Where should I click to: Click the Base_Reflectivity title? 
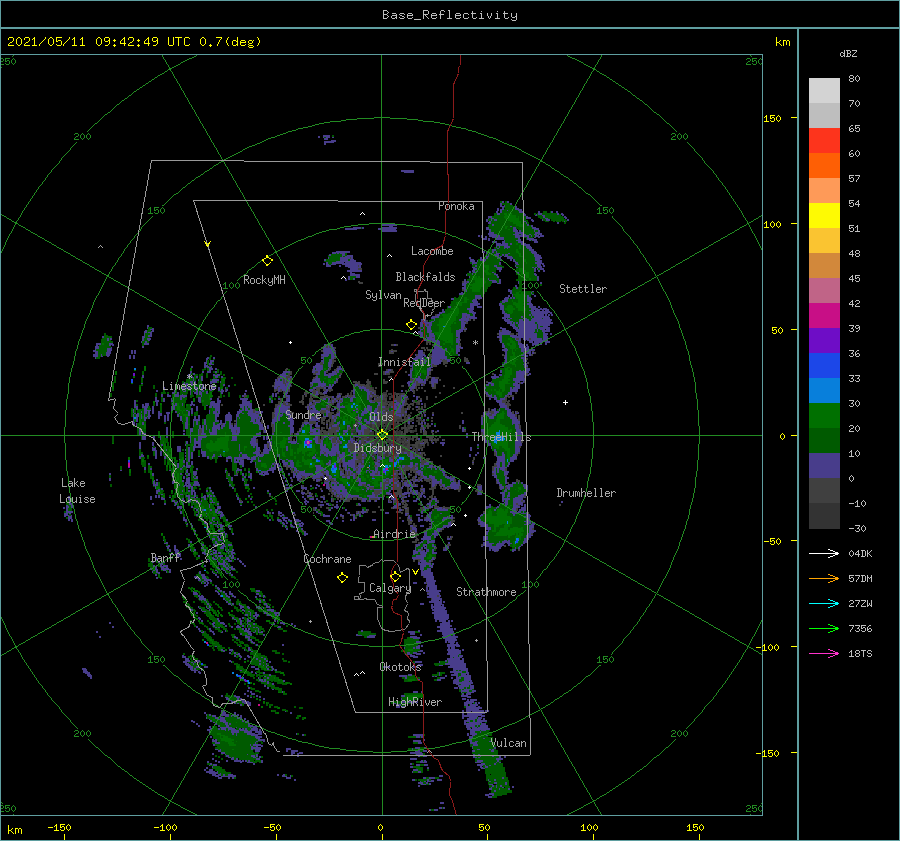tap(450, 15)
